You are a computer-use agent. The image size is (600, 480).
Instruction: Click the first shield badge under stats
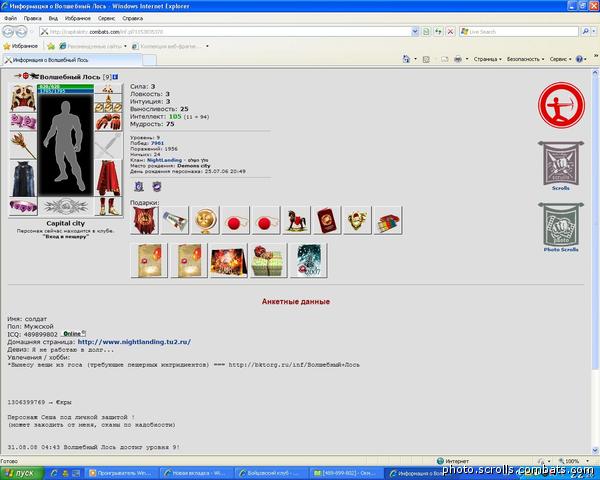coord(139,186)
